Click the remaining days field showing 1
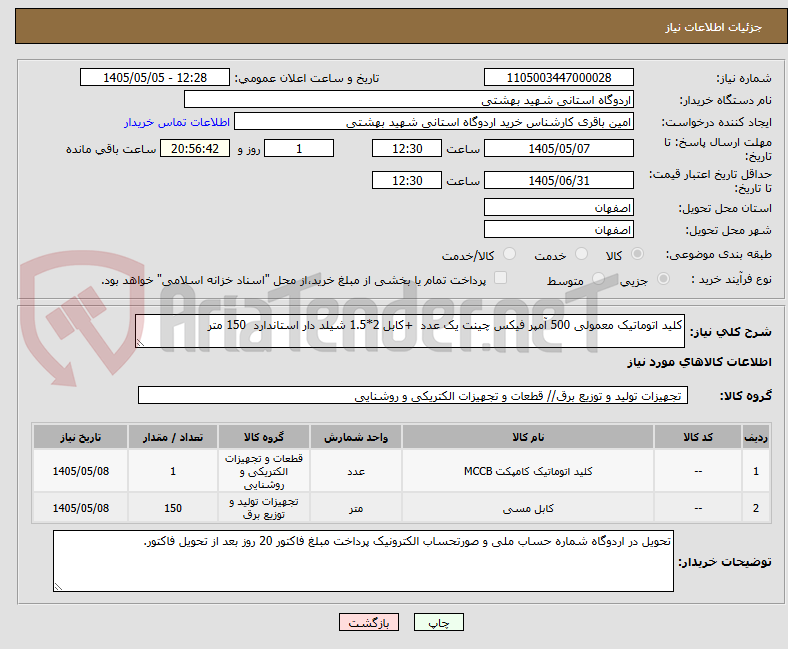 [x=299, y=148]
